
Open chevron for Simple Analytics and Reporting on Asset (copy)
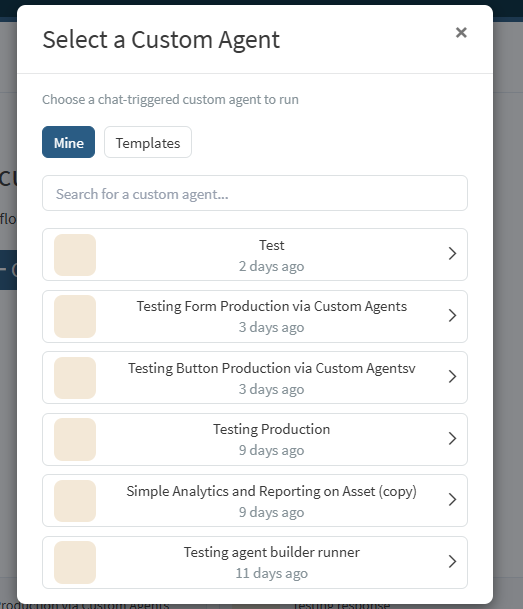click(452, 499)
